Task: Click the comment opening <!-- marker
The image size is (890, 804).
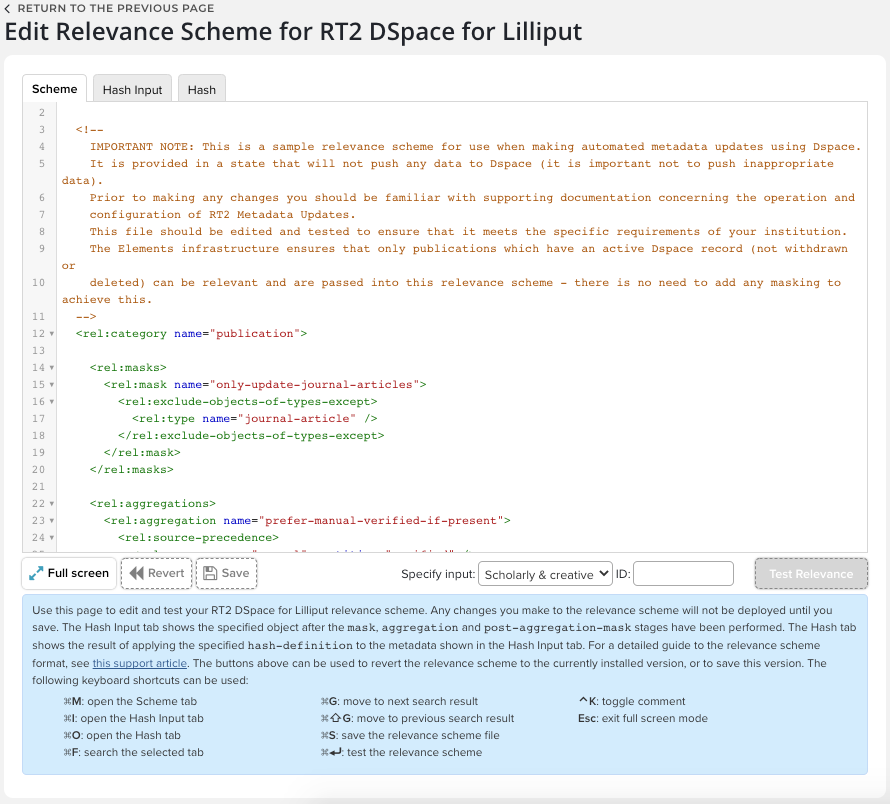Action: point(90,129)
